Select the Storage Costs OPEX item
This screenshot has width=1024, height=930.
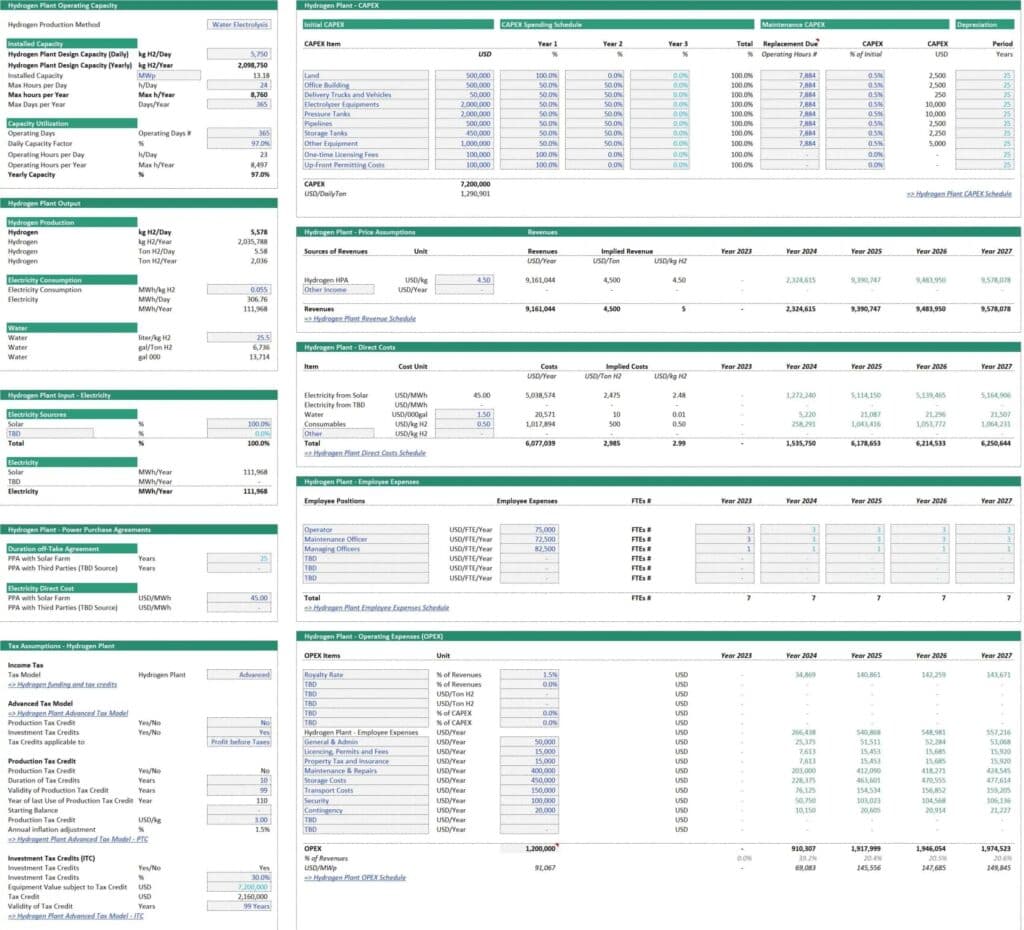pyautogui.click(x=366, y=781)
